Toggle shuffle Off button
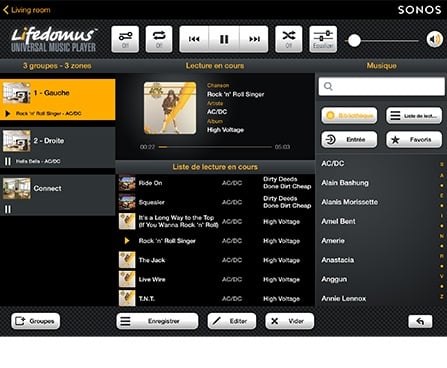Screen dimensions: 447x368 click(289, 39)
